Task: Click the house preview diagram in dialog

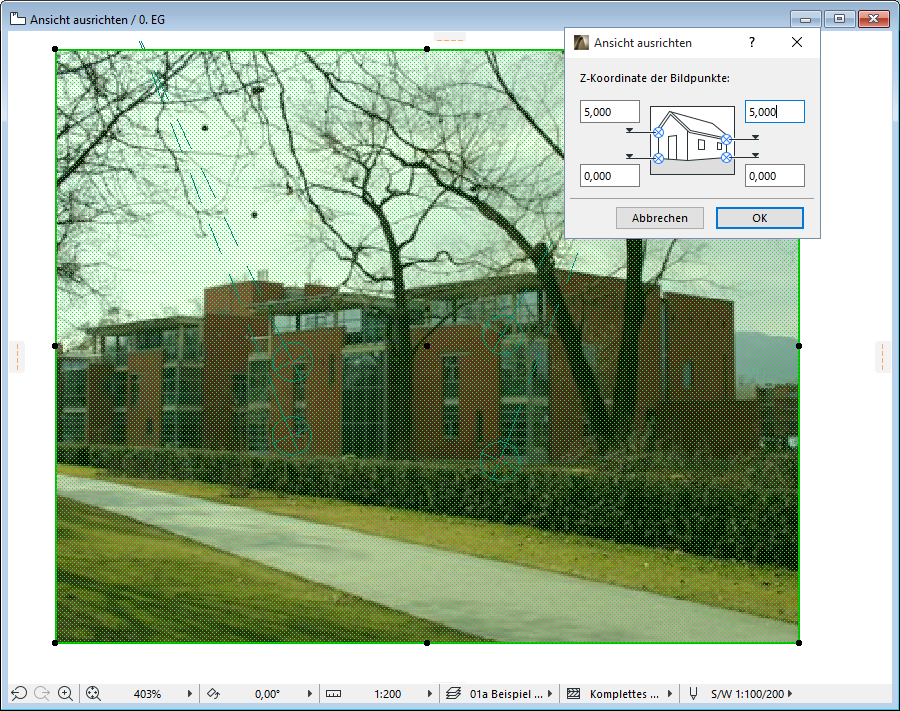Action: click(692, 141)
